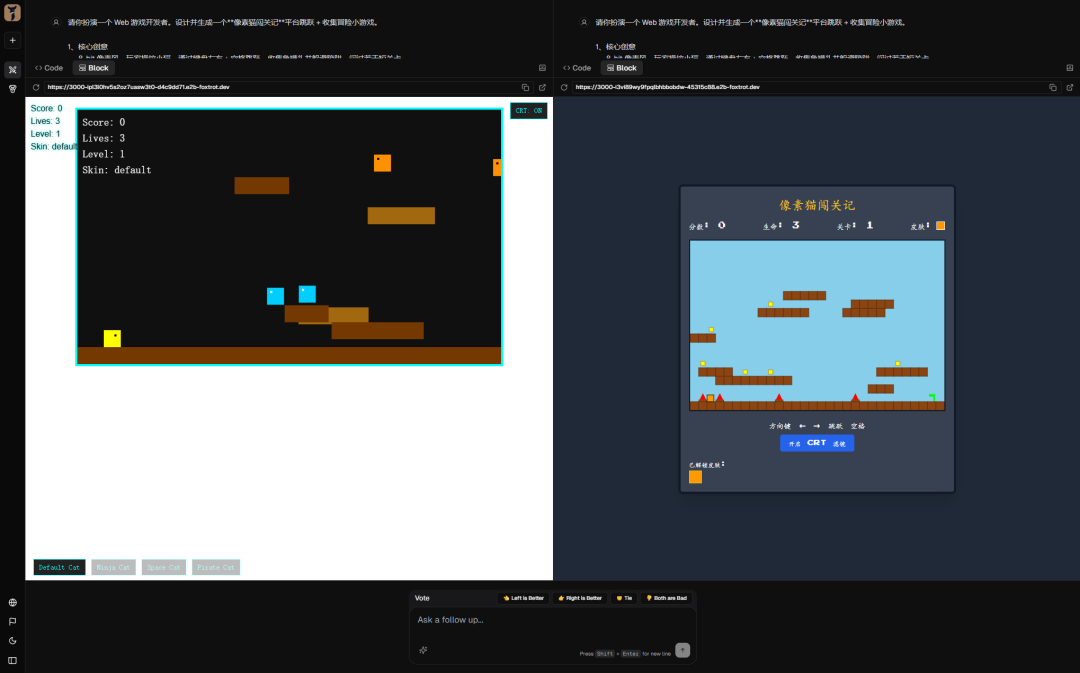Toggle the blue CRT filter button in right game
The width and height of the screenshot is (1080, 673).
[x=817, y=443]
